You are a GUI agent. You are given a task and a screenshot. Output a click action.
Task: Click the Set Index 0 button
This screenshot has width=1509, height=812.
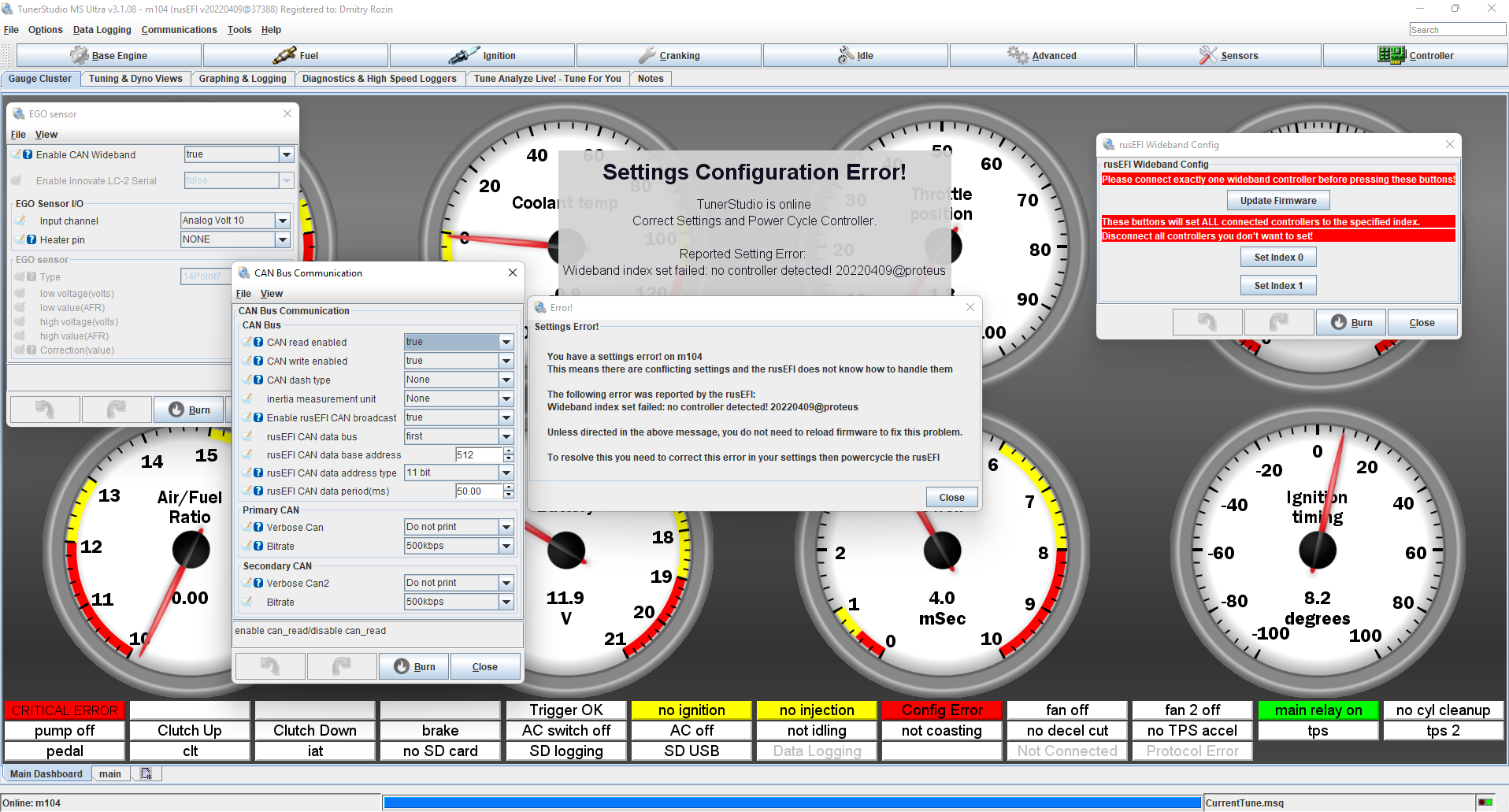pos(1278,257)
